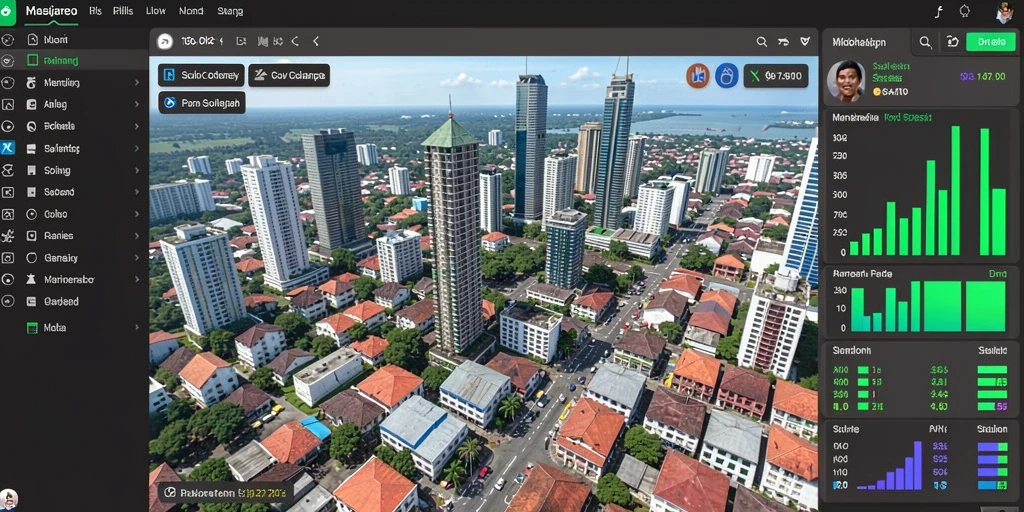Click the search icon in the right panel header
Image resolution: width=1024 pixels, height=512 pixels.
coord(925,42)
